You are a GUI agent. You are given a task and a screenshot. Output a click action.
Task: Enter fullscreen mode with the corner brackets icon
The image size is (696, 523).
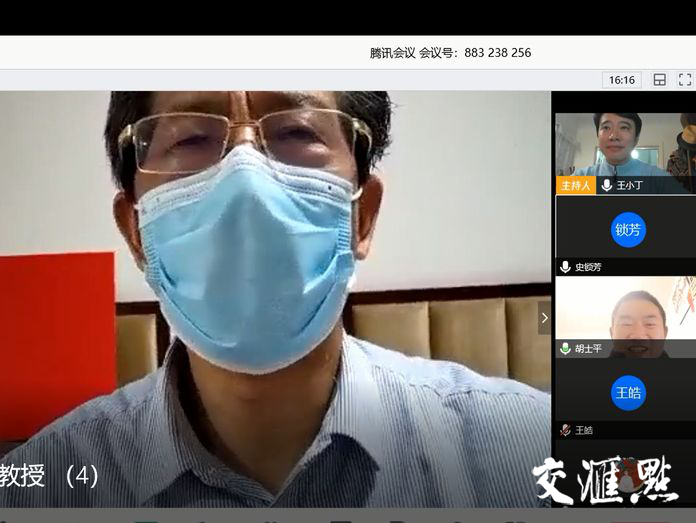[685, 80]
